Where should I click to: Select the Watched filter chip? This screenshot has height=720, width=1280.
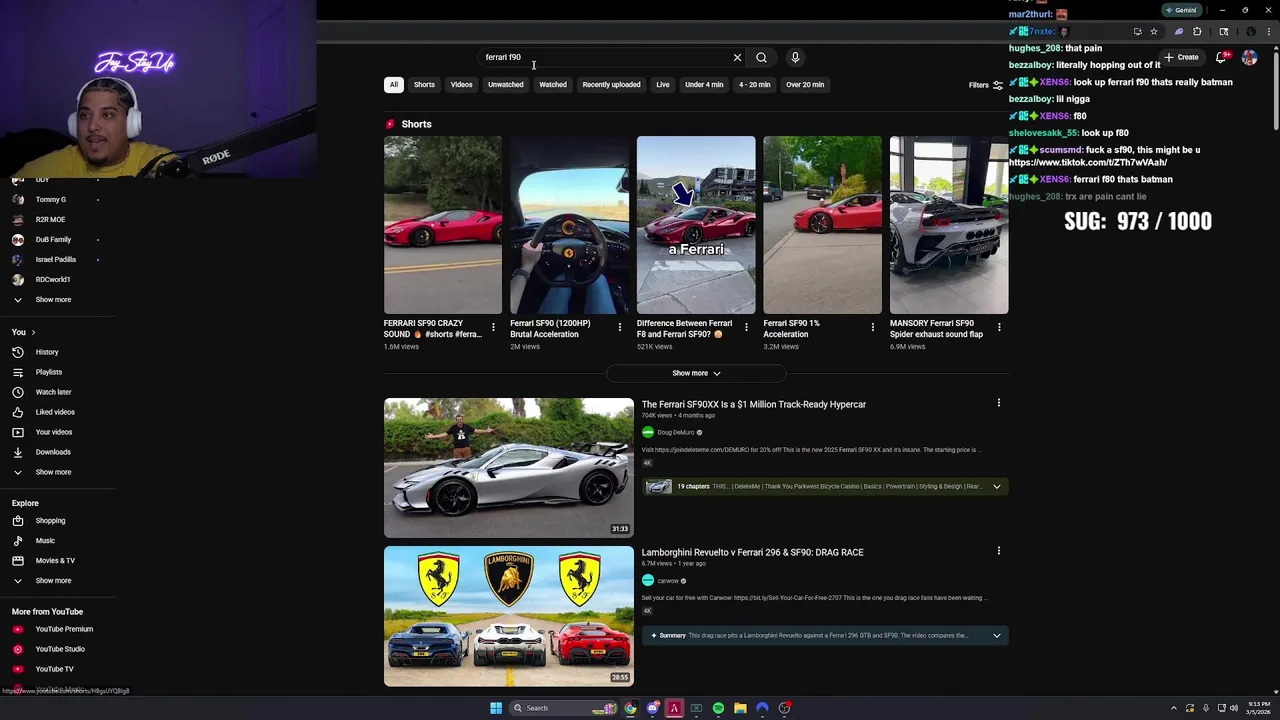[553, 84]
